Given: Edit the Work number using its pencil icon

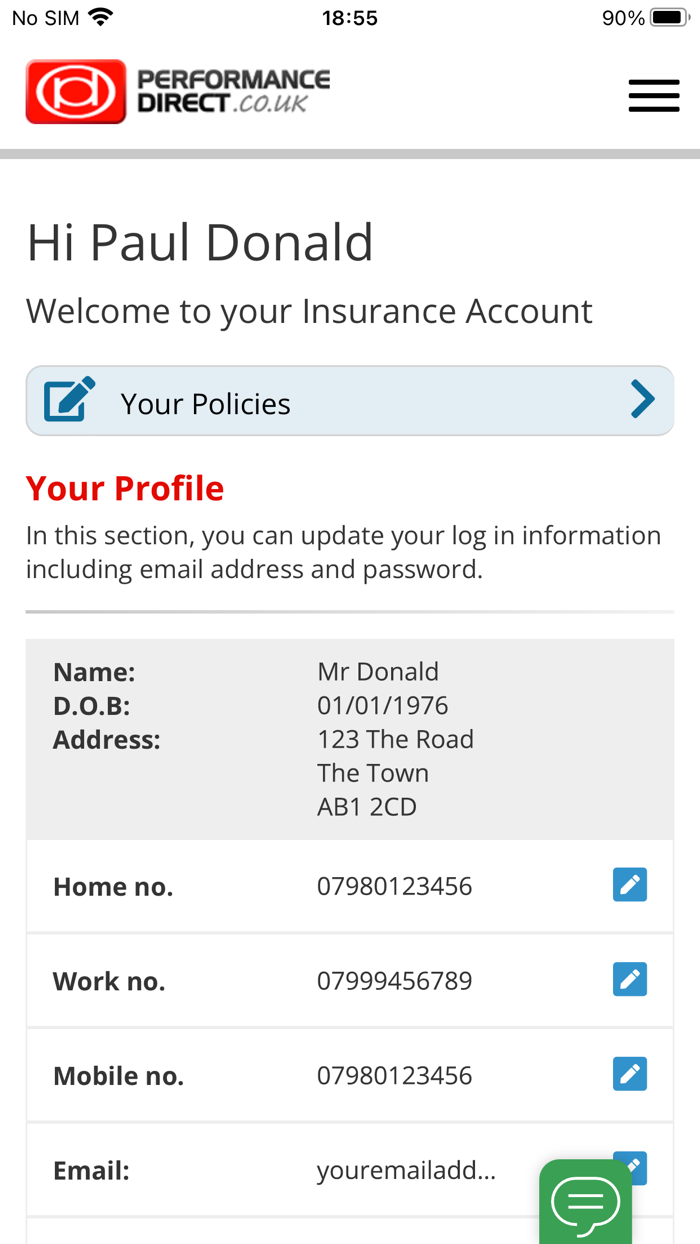Looking at the screenshot, I should pyautogui.click(x=630, y=979).
